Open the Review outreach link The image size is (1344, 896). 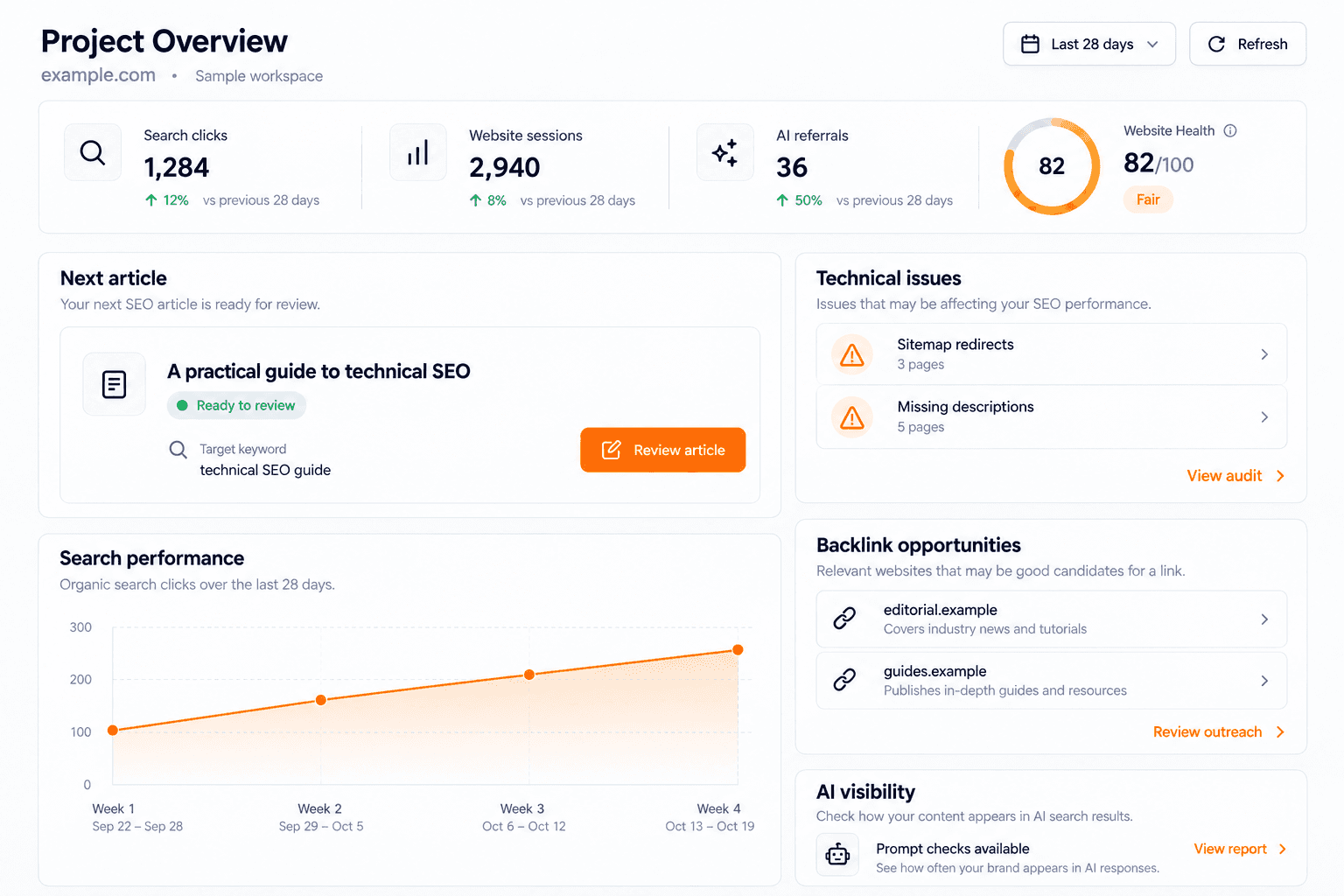click(x=1207, y=732)
